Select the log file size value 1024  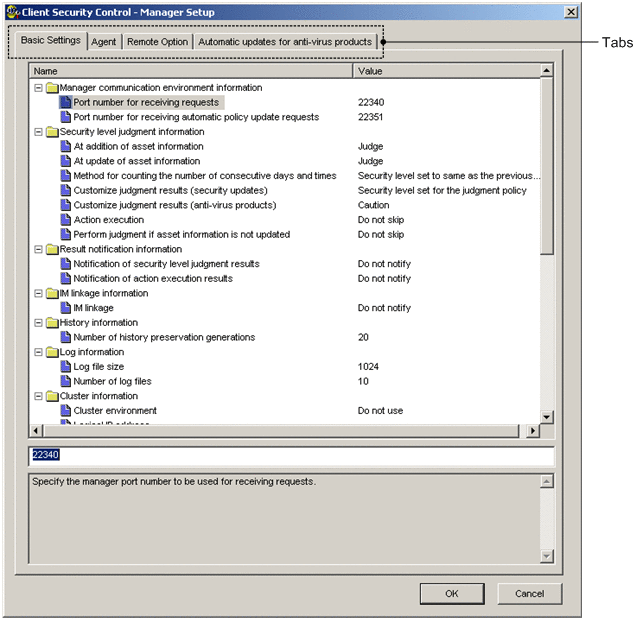pos(368,367)
